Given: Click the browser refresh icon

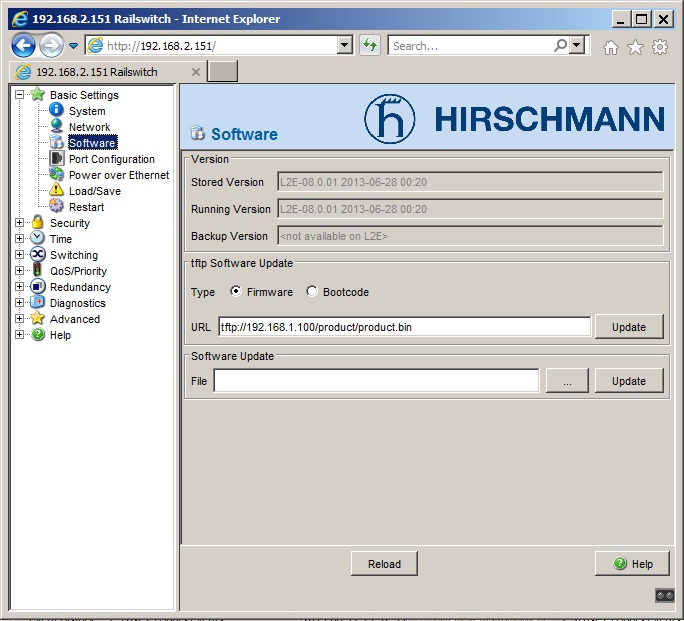Looking at the screenshot, I should (x=370, y=45).
